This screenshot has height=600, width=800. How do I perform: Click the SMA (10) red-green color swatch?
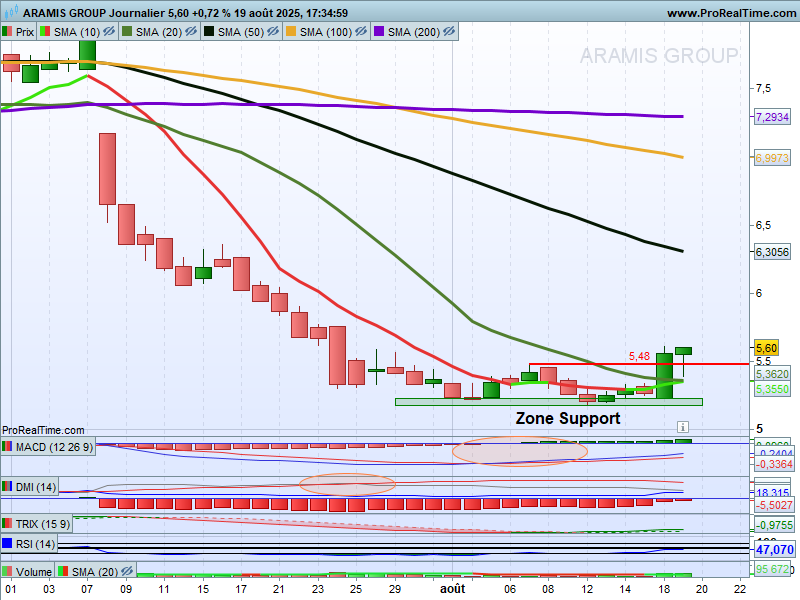coord(45,32)
